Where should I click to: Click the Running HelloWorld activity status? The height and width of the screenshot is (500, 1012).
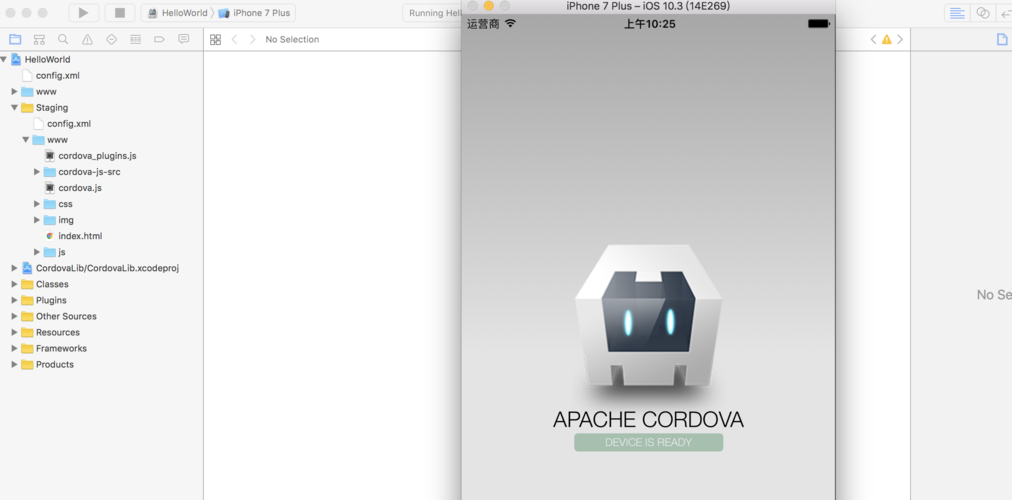pyautogui.click(x=434, y=13)
